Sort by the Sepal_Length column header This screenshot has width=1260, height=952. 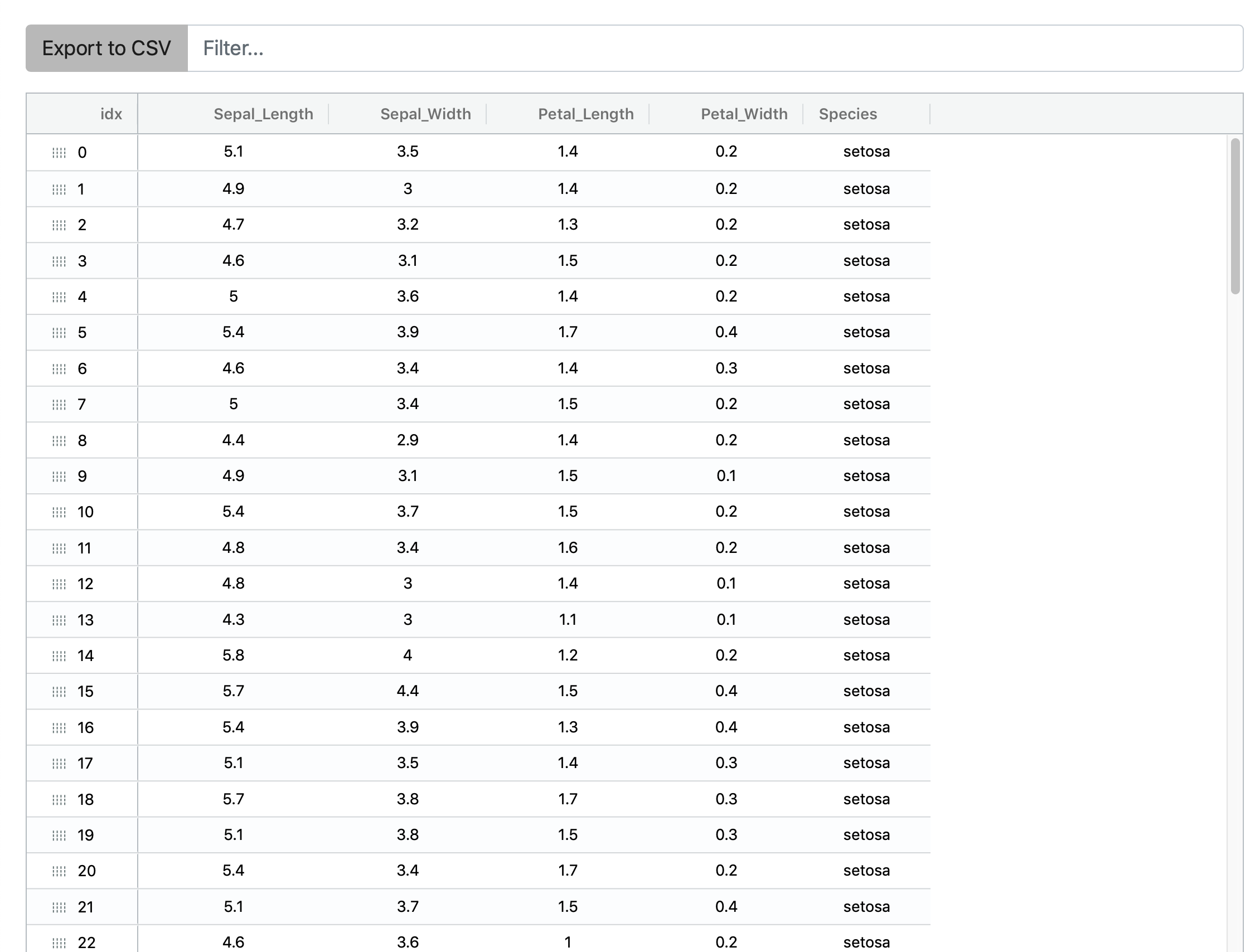[x=263, y=114]
